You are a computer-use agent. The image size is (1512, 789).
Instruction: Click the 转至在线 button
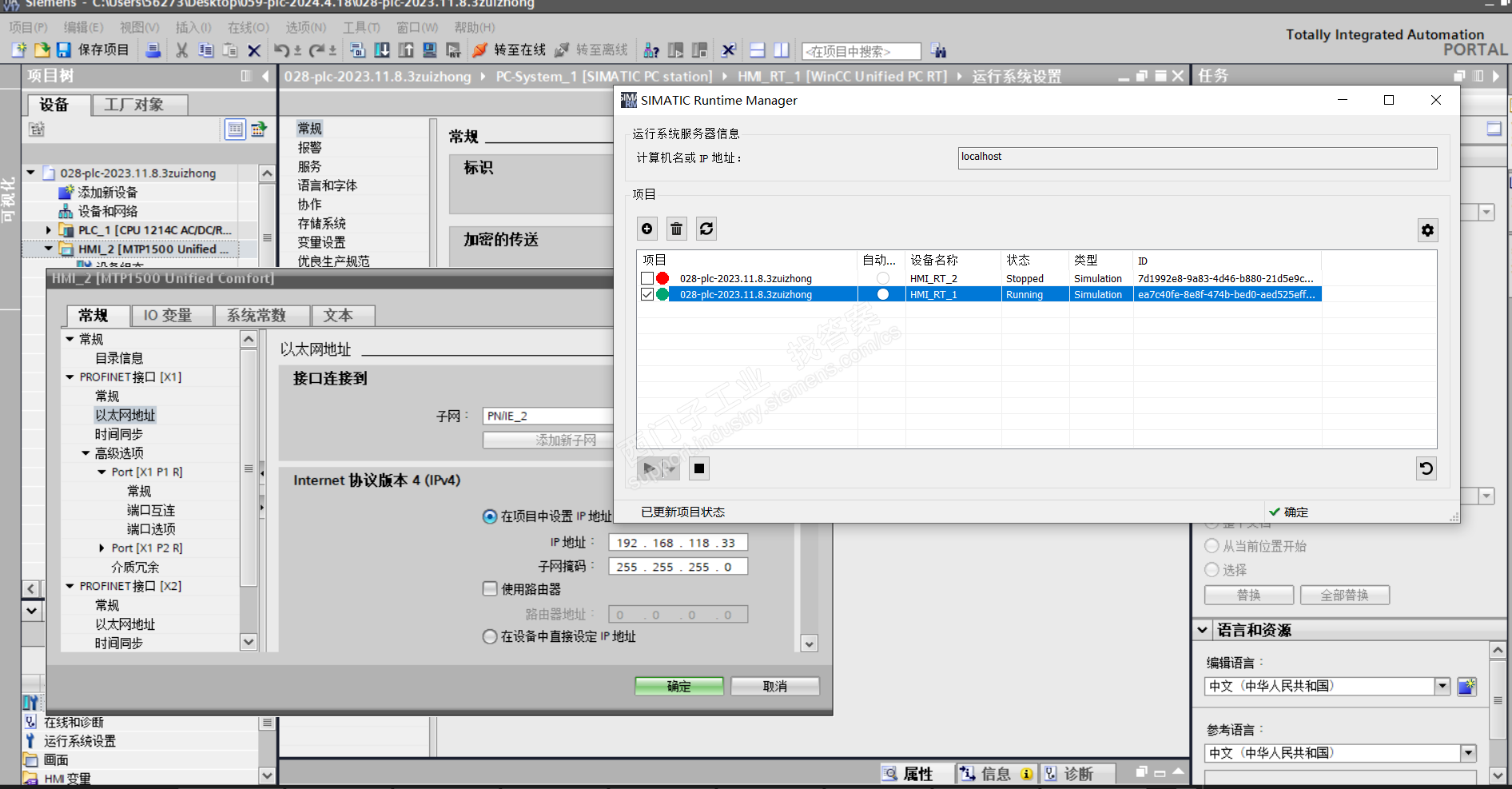(509, 50)
